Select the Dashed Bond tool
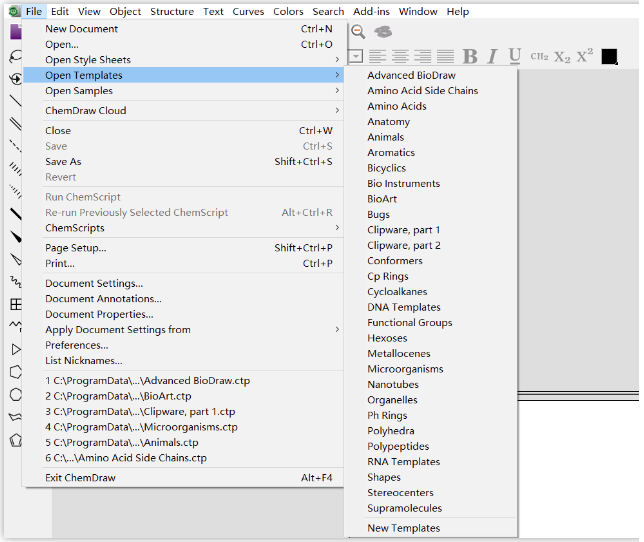Image resolution: width=644 pixels, height=542 pixels. click(16, 146)
